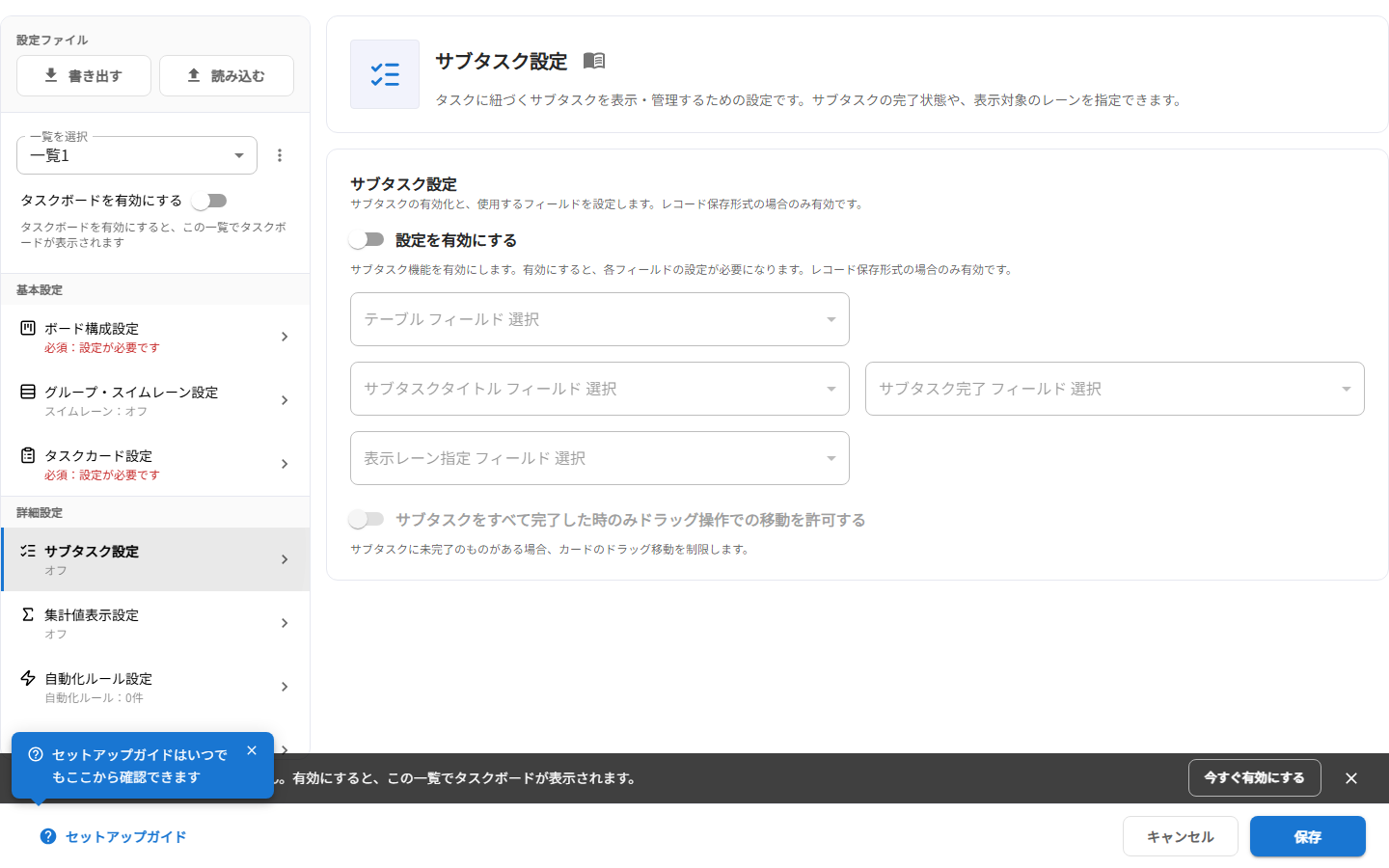The image size is (1389, 868).
Task: Toggle タスクボードを有効にする switch
Action: (x=209, y=201)
